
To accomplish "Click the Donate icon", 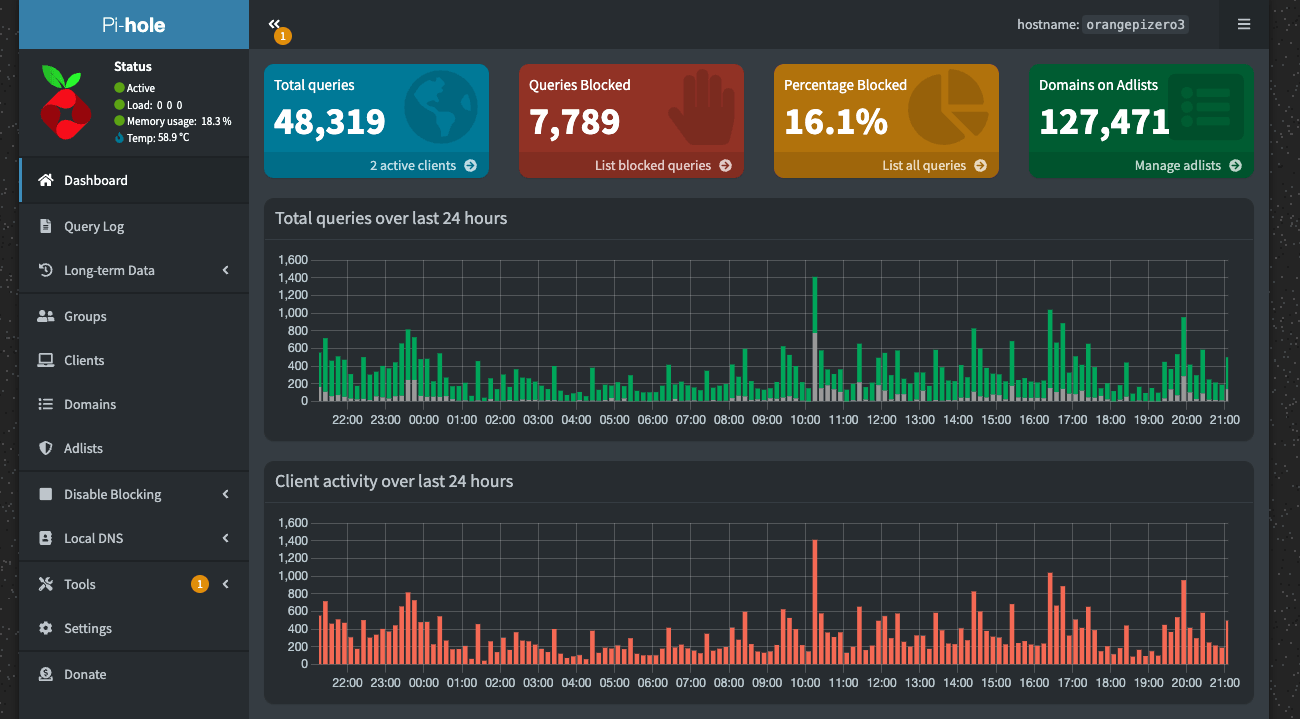I will [46, 674].
